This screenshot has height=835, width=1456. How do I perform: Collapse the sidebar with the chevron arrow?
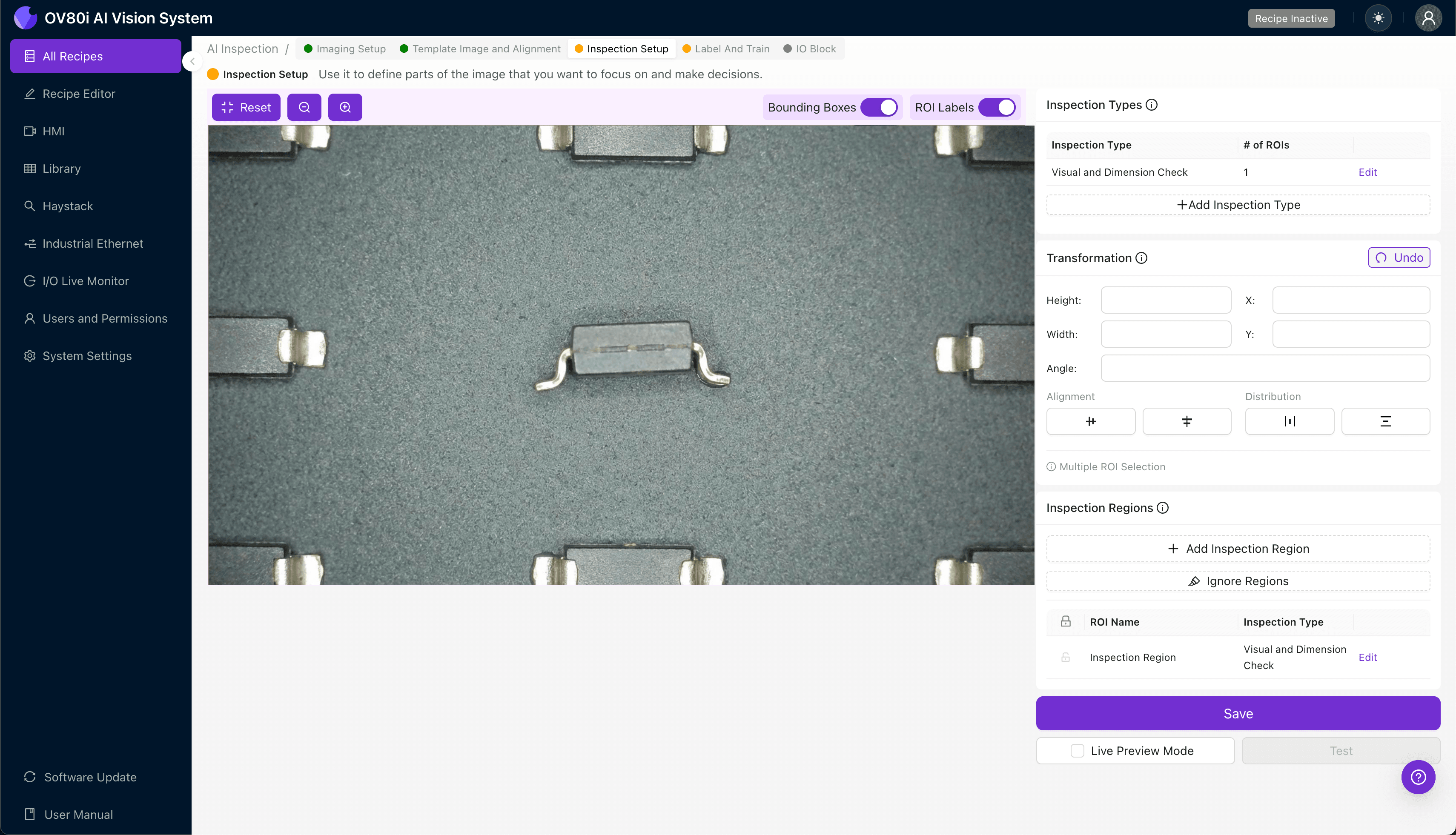pos(193,61)
